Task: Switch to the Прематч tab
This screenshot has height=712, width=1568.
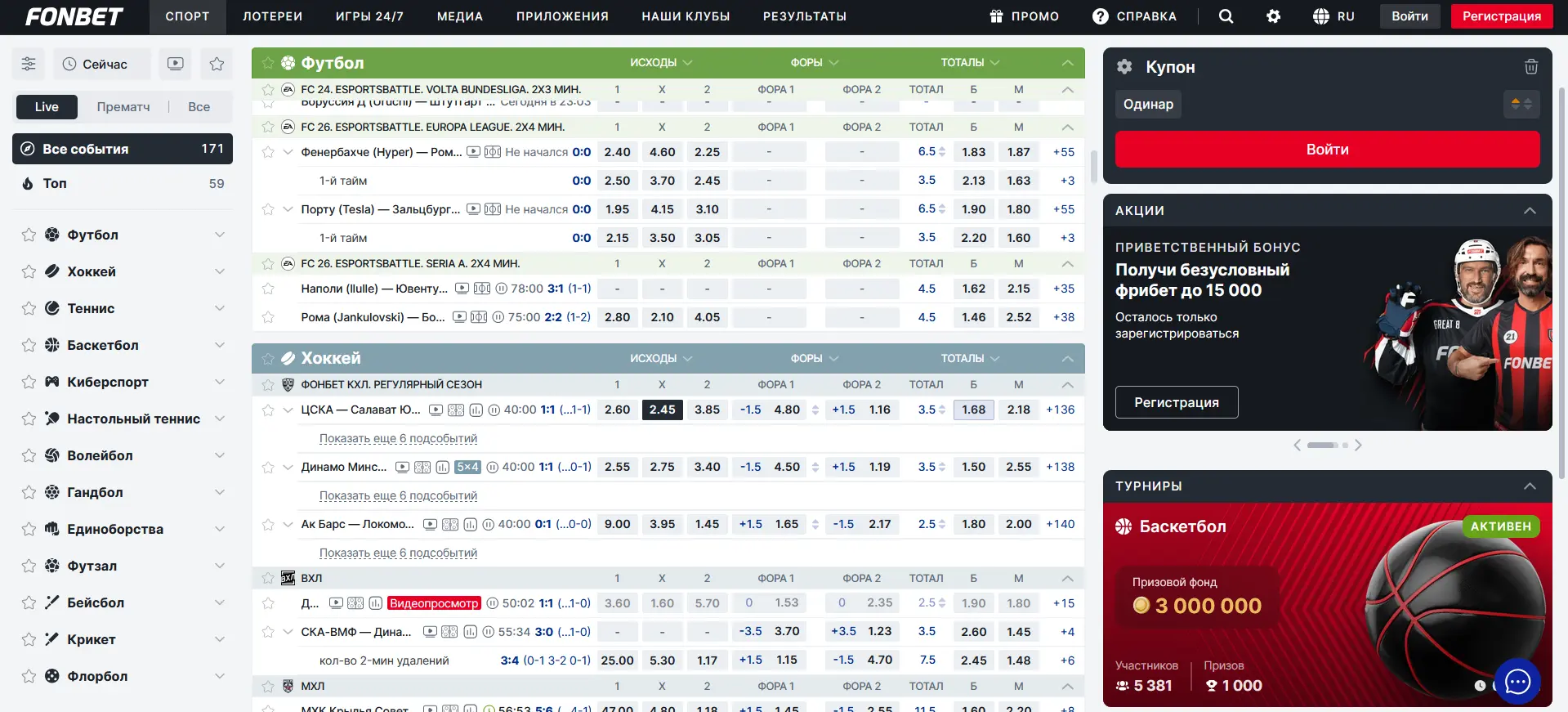Action: 123,107
